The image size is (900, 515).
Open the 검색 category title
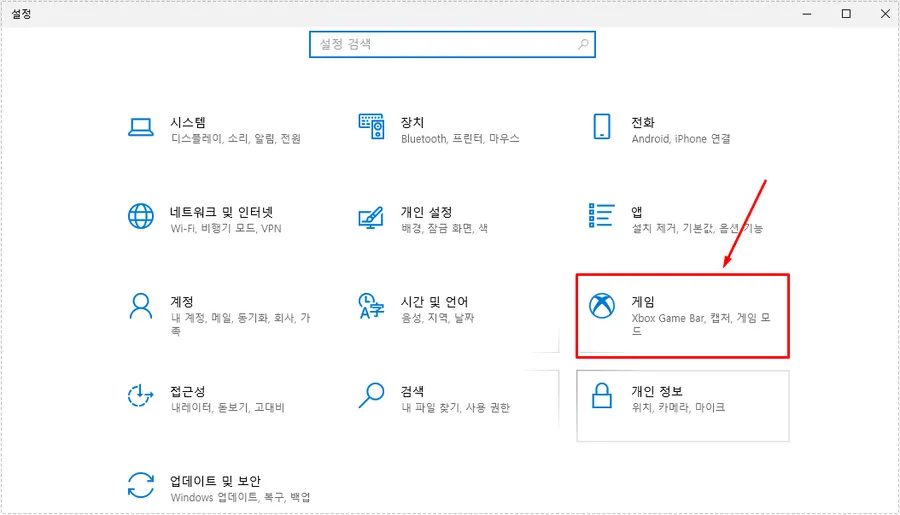[x=412, y=391]
